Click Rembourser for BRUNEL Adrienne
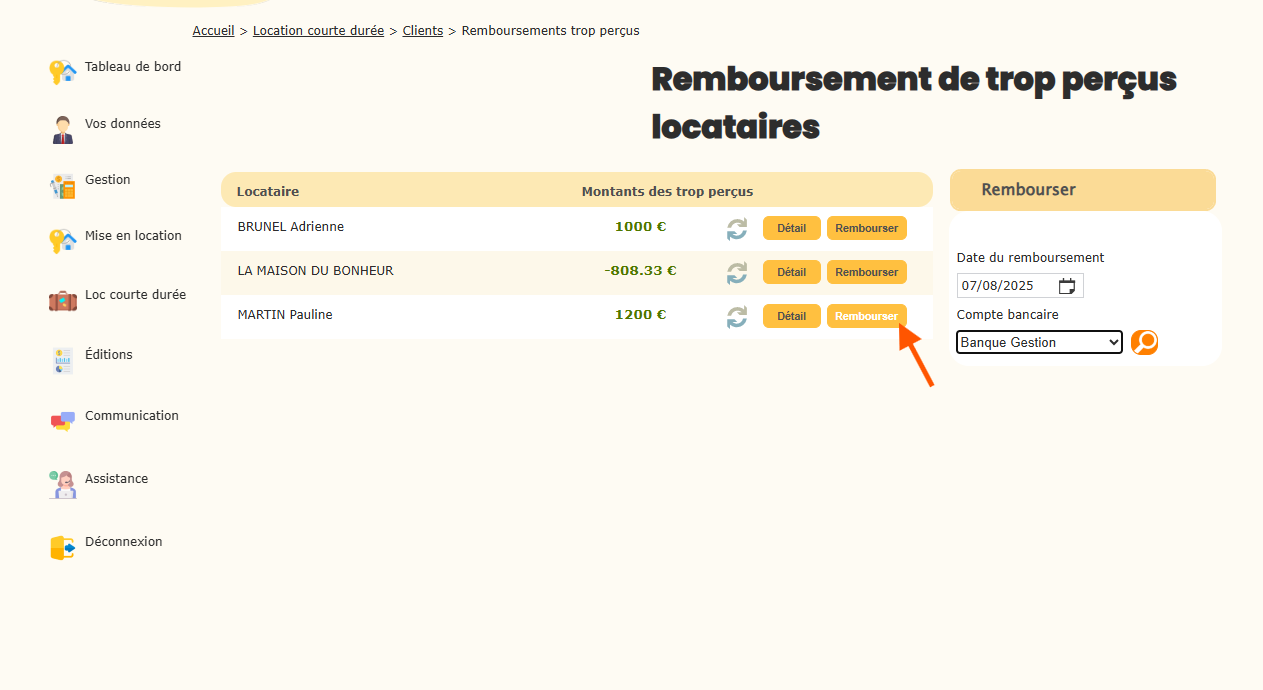Screen dimensions: 1263x690 click(x=867, y=228)
